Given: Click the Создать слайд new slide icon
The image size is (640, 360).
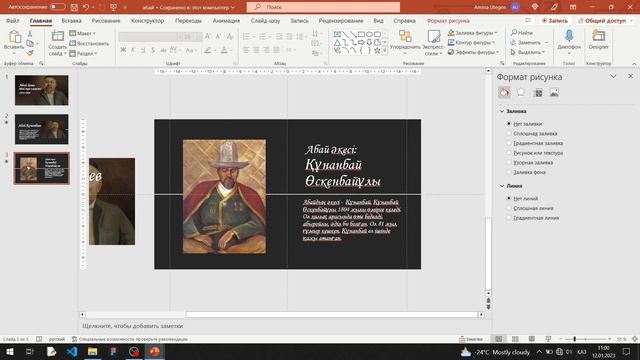Looking at the screenshot, I should click(58, 36).
